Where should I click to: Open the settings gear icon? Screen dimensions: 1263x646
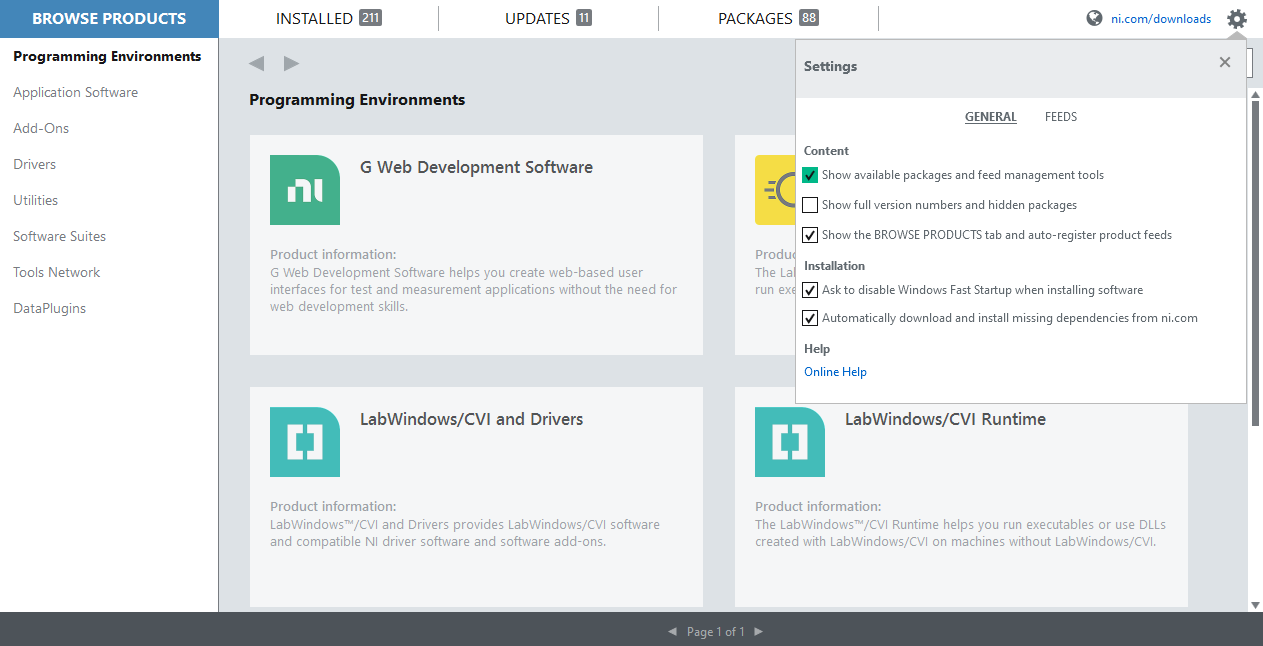1237,19
